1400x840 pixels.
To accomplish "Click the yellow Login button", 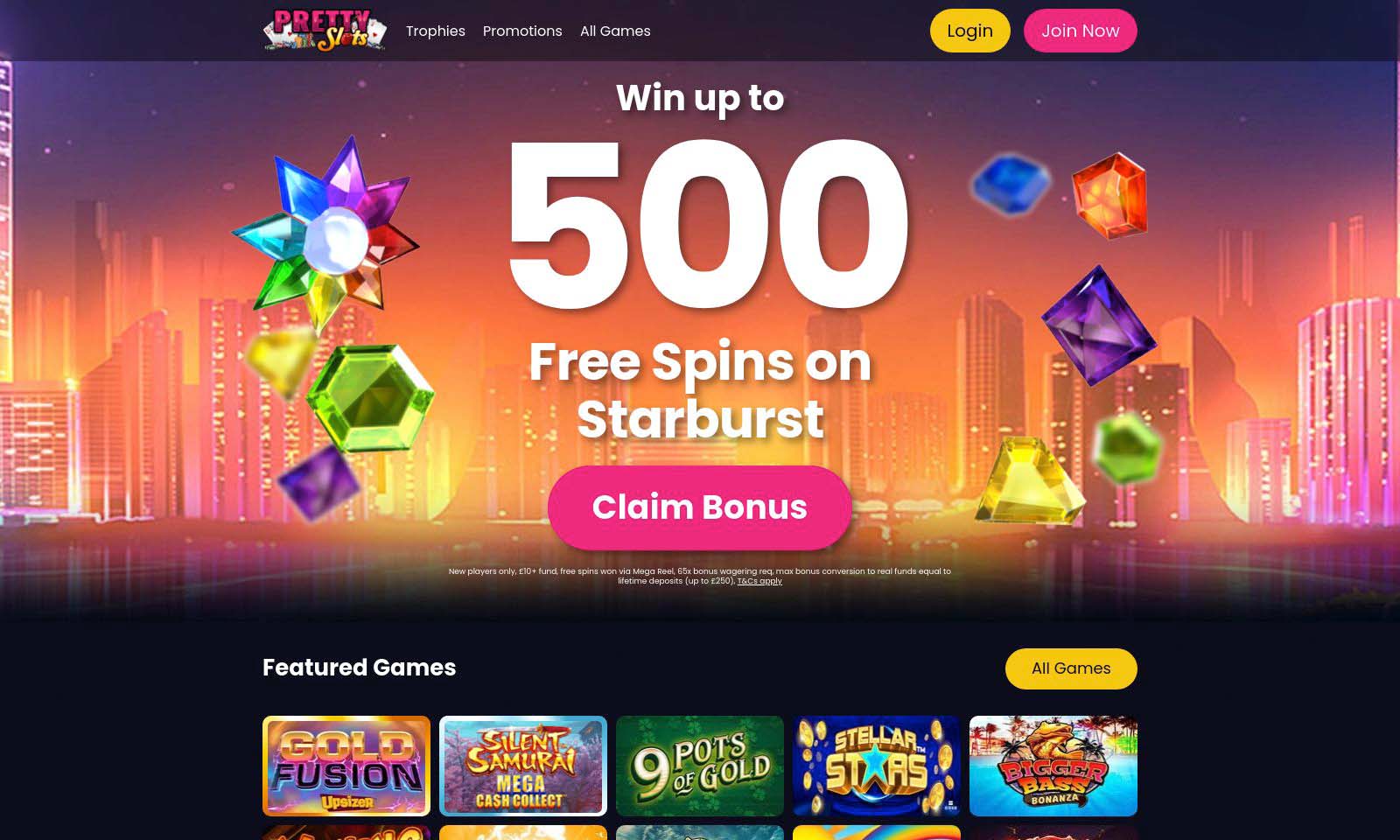I will point(969,31).
